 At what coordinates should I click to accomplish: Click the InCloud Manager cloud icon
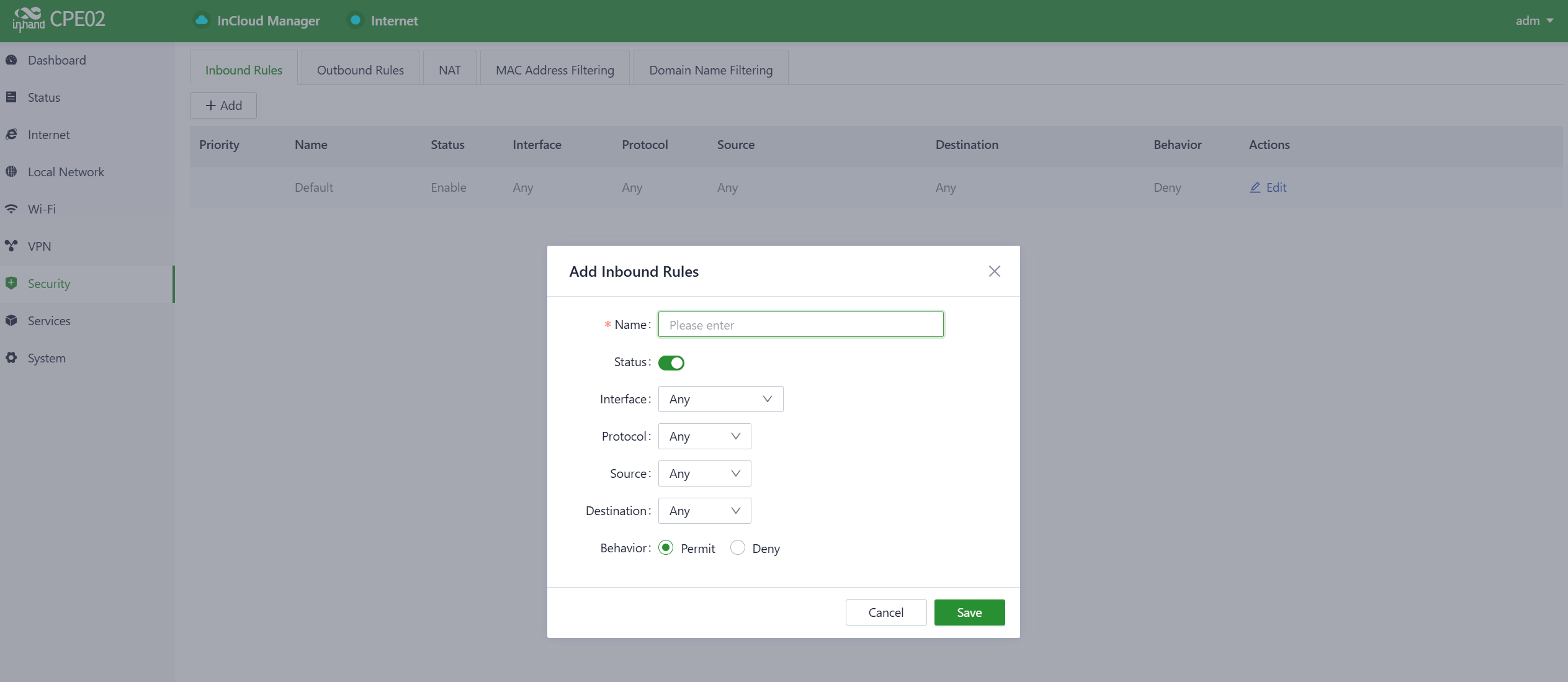pyautogui.click(x=202, y=20)
